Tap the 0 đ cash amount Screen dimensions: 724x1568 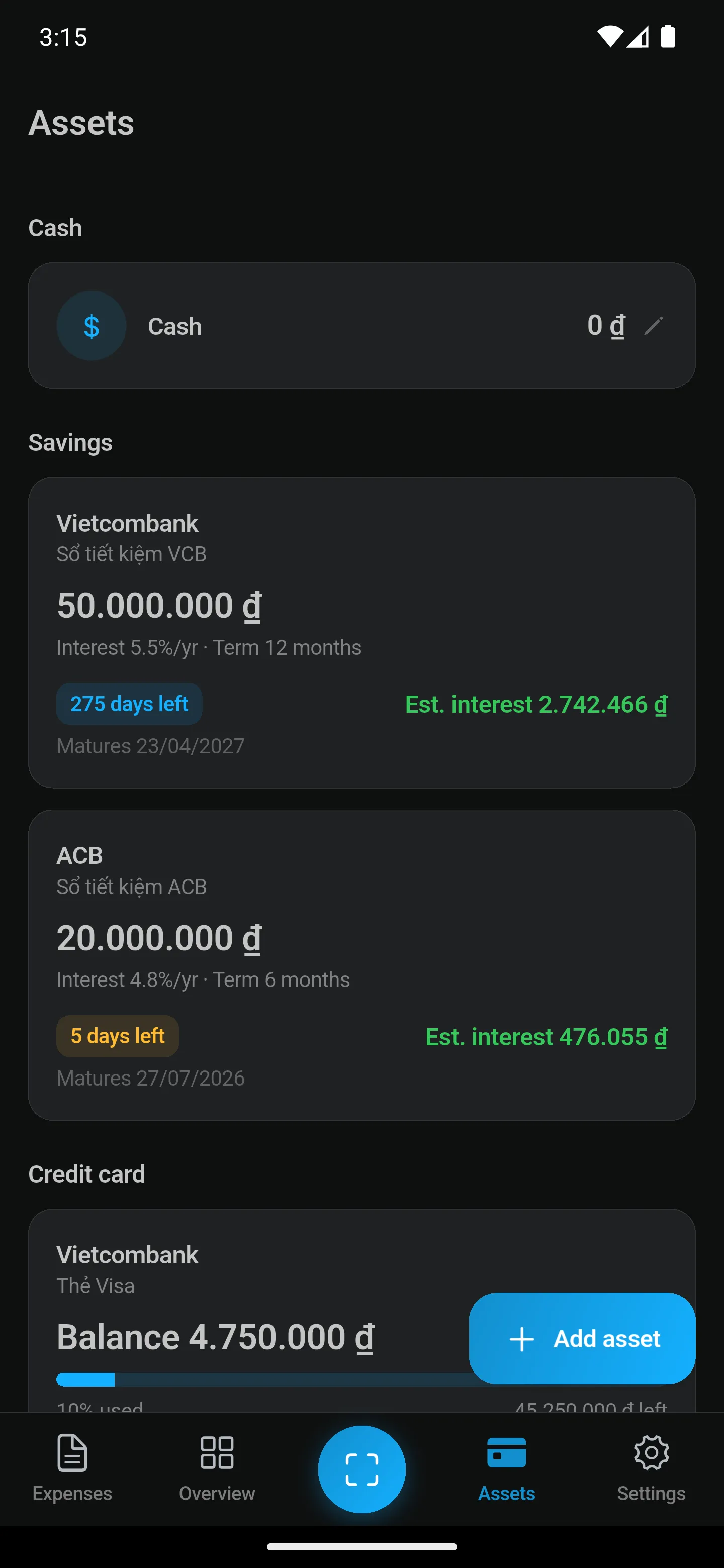606,325
